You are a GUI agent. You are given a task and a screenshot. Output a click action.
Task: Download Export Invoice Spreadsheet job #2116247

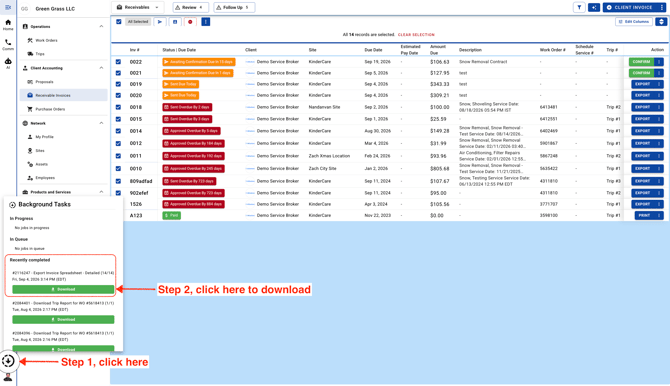click(x=63, y=289)
